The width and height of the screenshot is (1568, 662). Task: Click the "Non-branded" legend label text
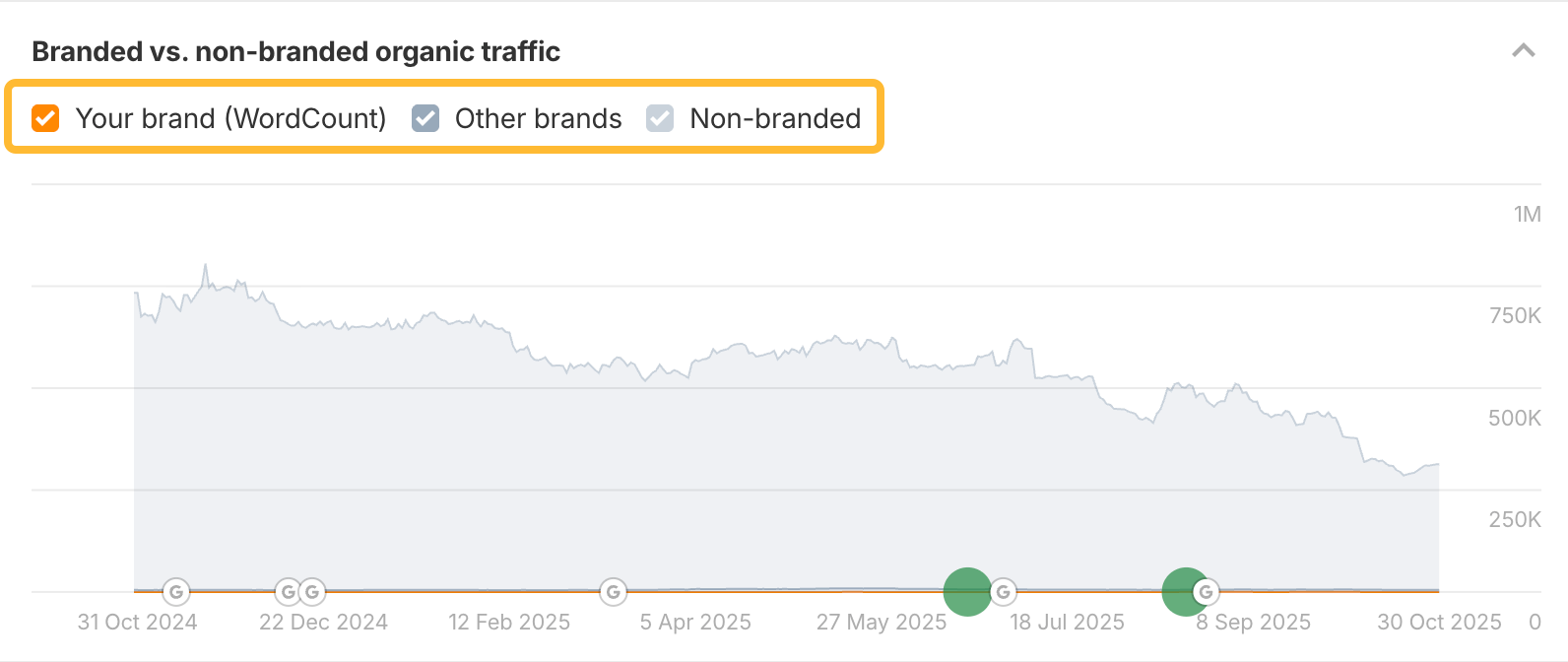click(775, 118)
